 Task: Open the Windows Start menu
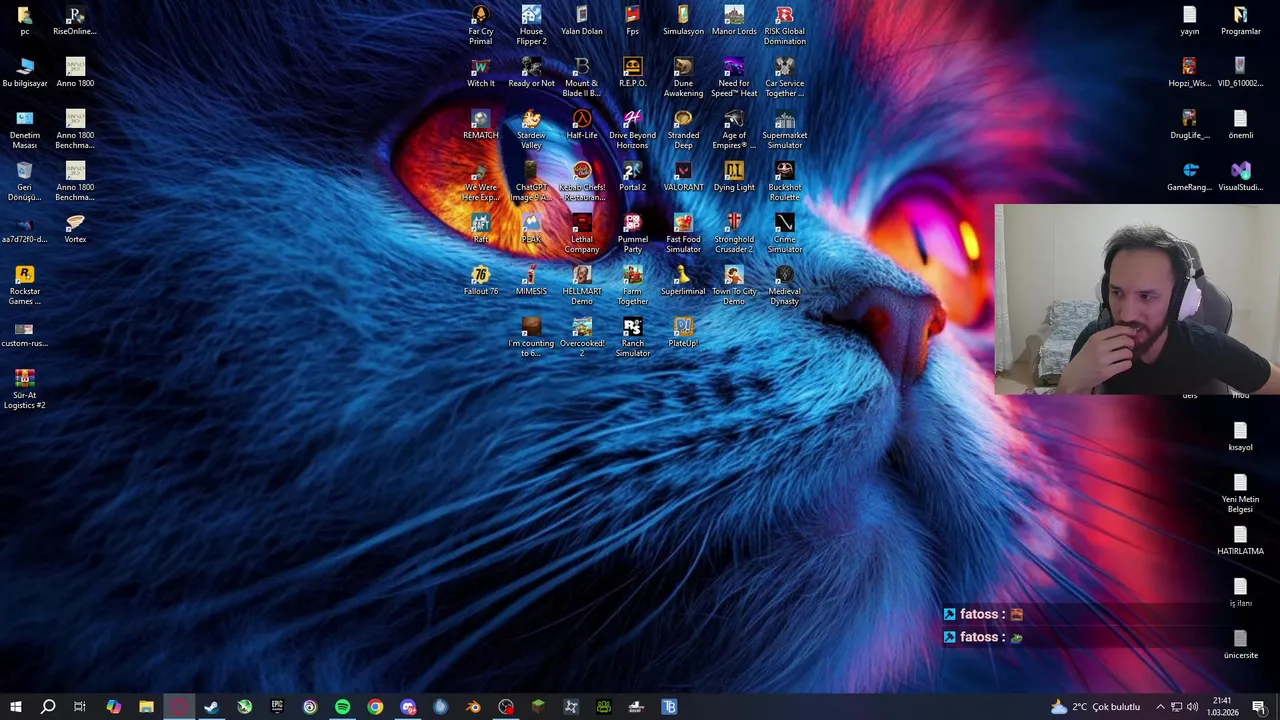pos(15,707)
